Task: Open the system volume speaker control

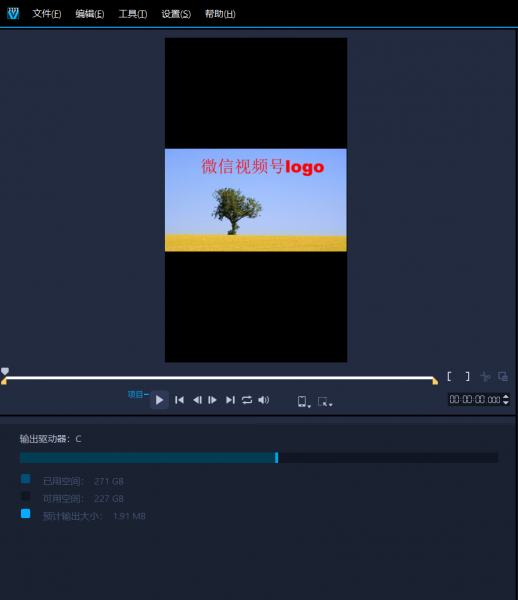Action: 264,400
